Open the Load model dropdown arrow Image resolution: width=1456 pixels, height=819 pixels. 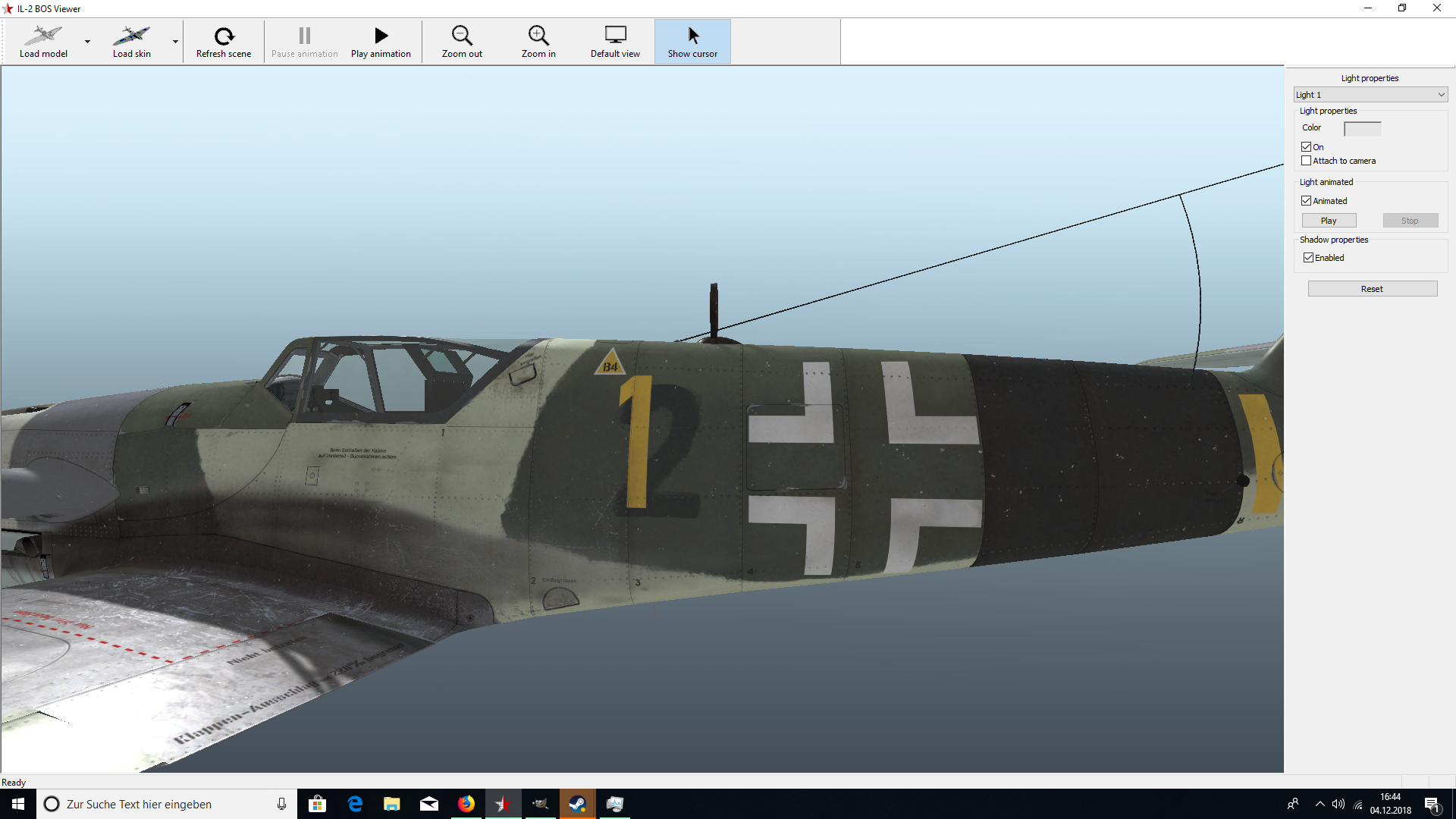(x=88, y=42)
